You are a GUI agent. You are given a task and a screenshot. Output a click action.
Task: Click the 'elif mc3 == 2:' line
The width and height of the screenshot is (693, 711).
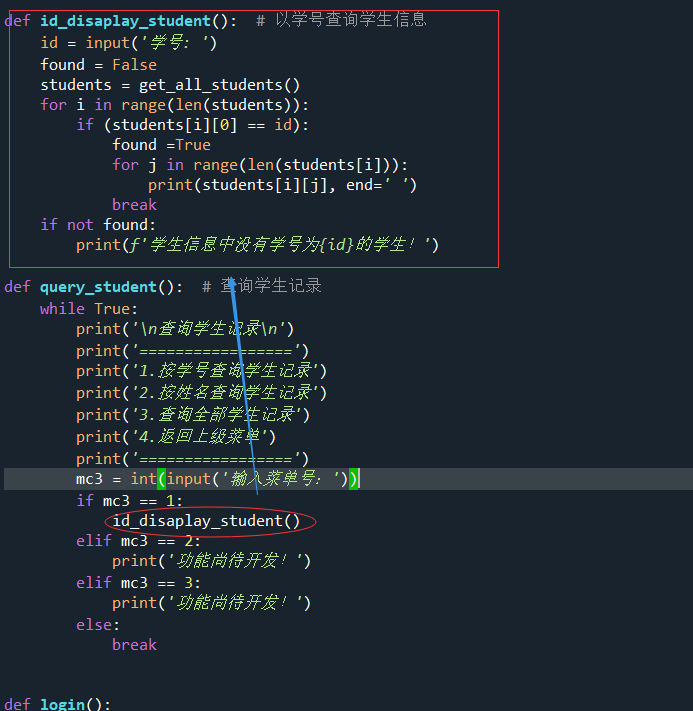(x=138, y=541)
